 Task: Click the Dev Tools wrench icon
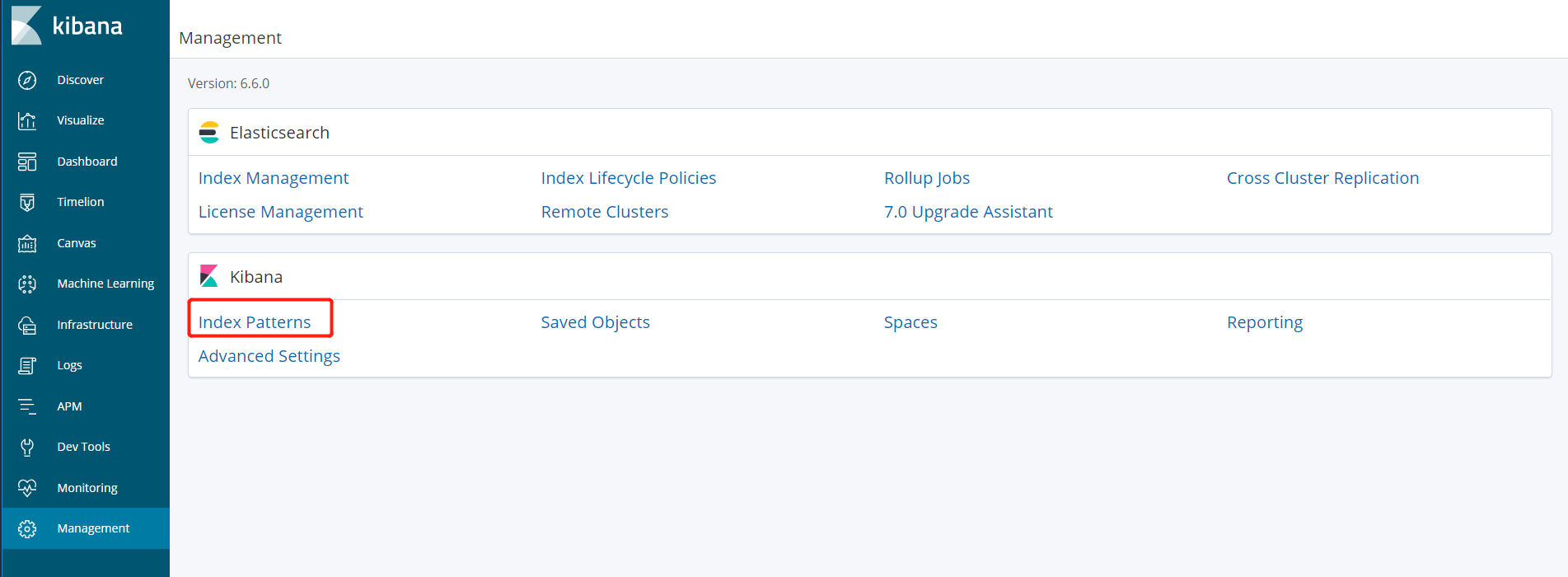[x=27, y=447]
